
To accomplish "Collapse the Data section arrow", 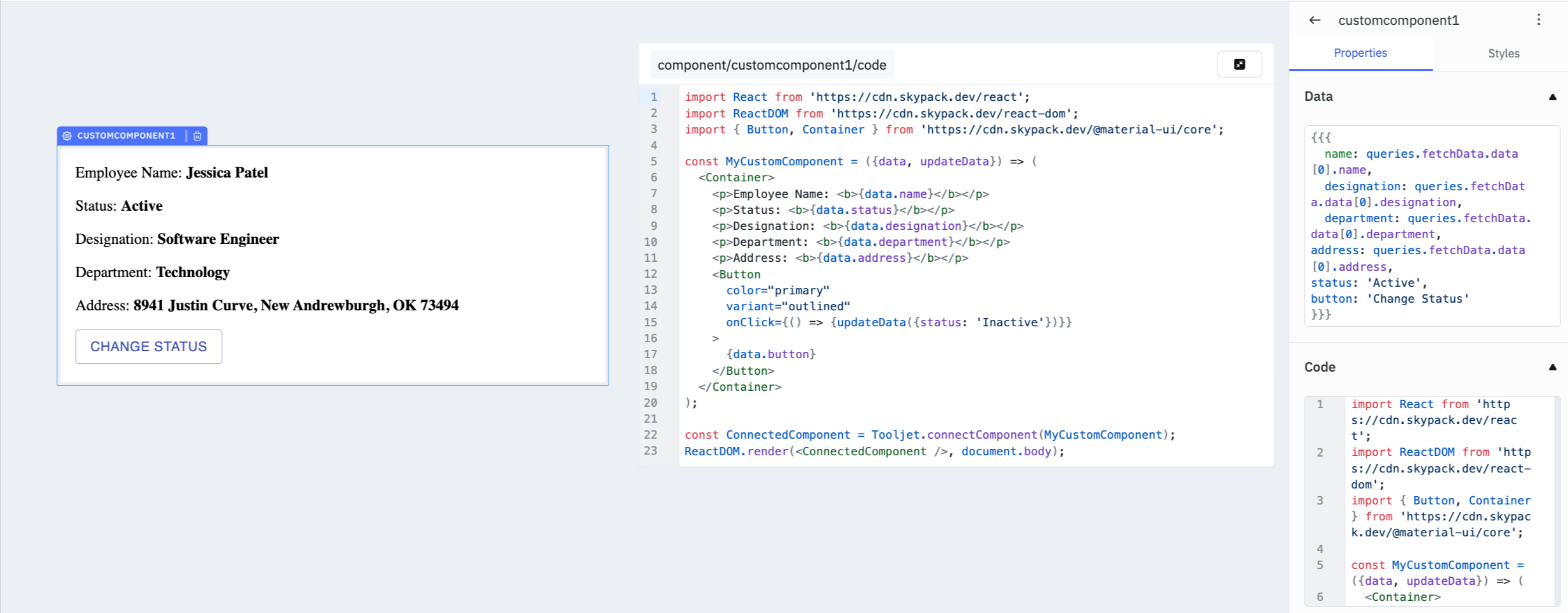I will 1552,97.
